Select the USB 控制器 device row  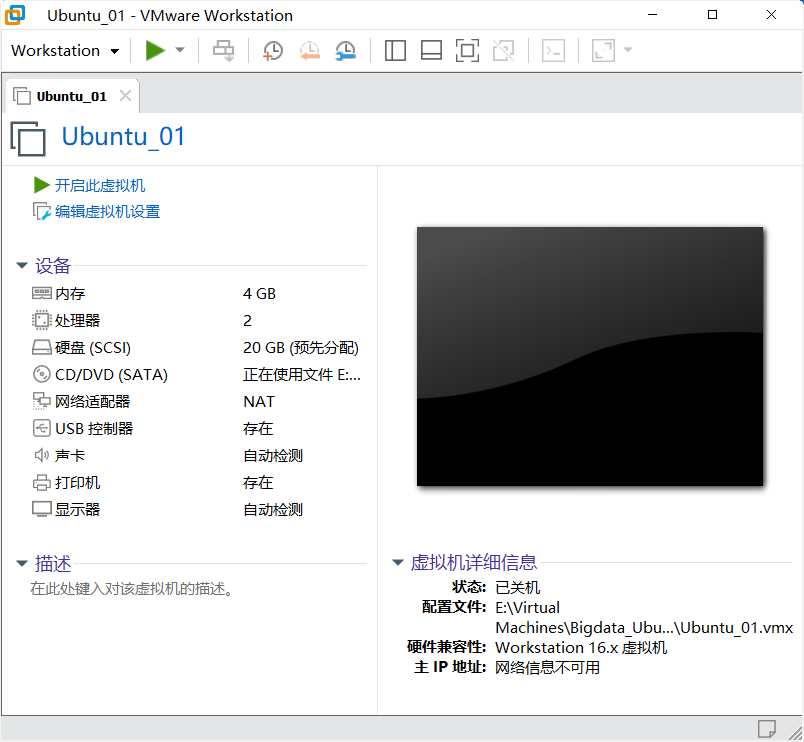[x=197, y=429]
